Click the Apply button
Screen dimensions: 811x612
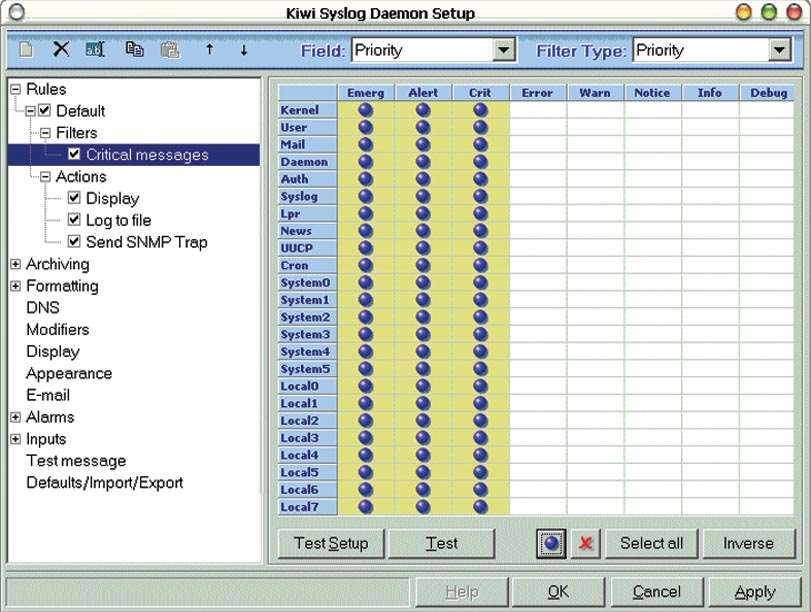coord(755,591)
